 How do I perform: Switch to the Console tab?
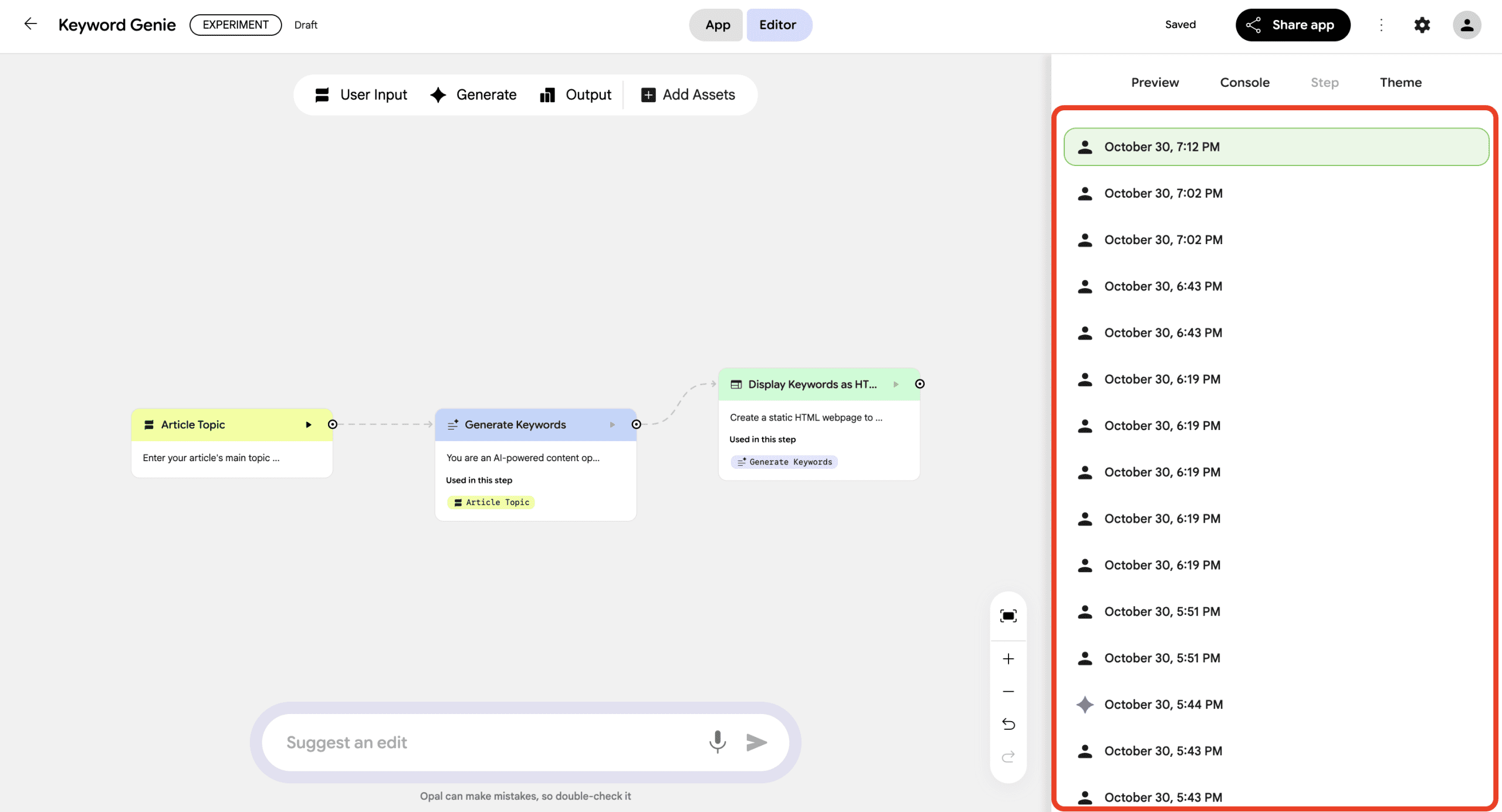[1244, 82]
